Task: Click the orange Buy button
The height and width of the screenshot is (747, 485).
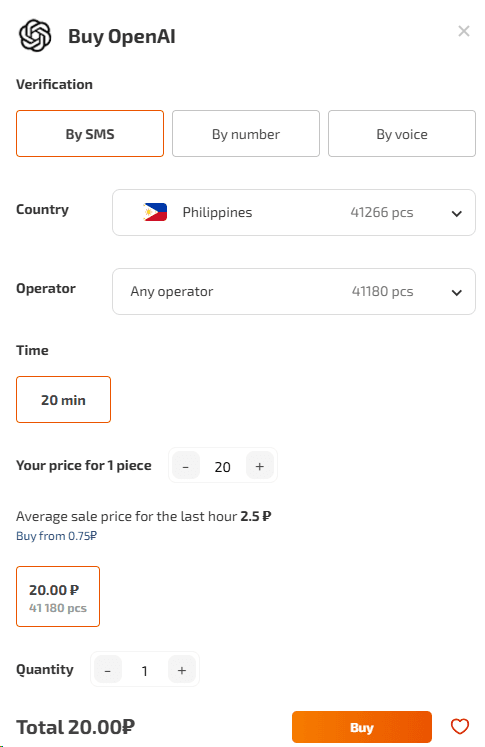Action: [x=362, y=727]
